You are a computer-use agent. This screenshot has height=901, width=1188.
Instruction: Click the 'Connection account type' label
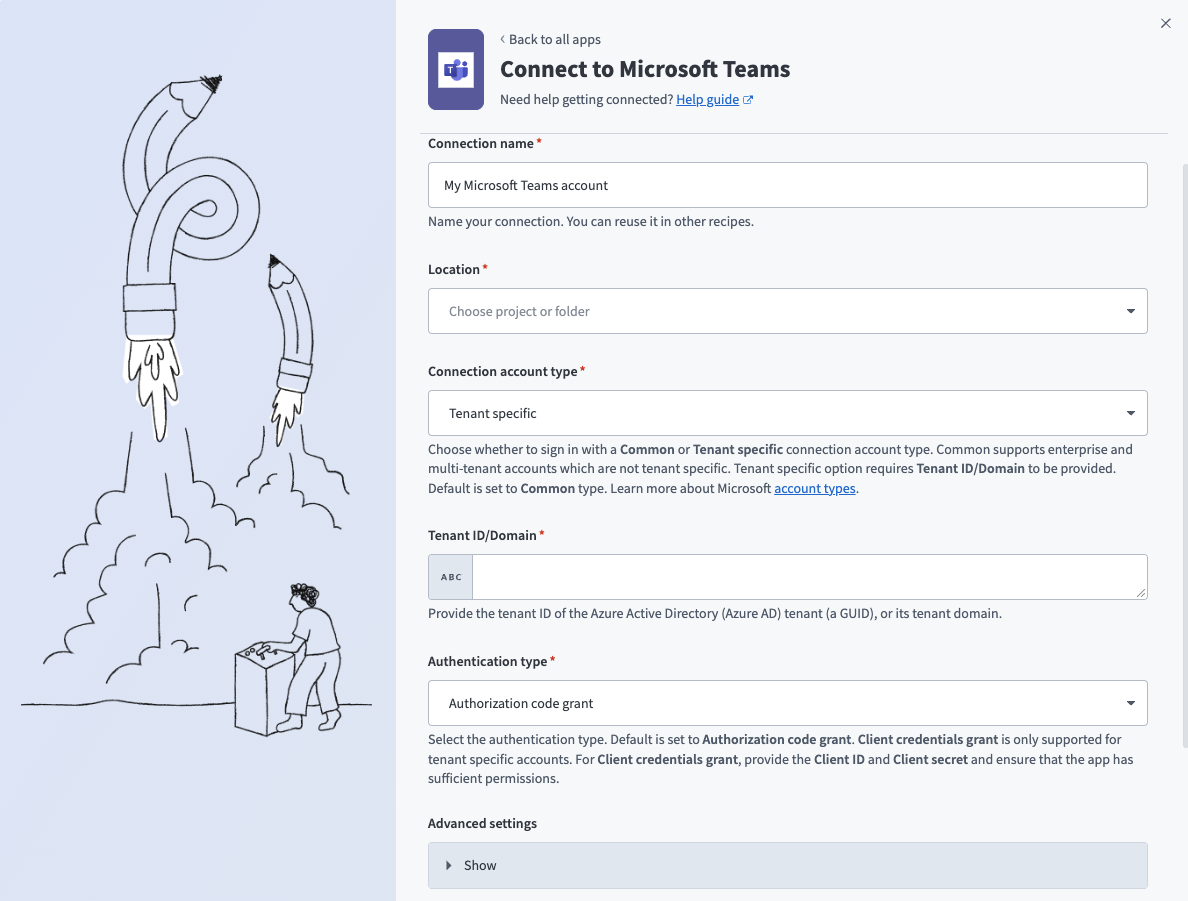pos(502,371)
